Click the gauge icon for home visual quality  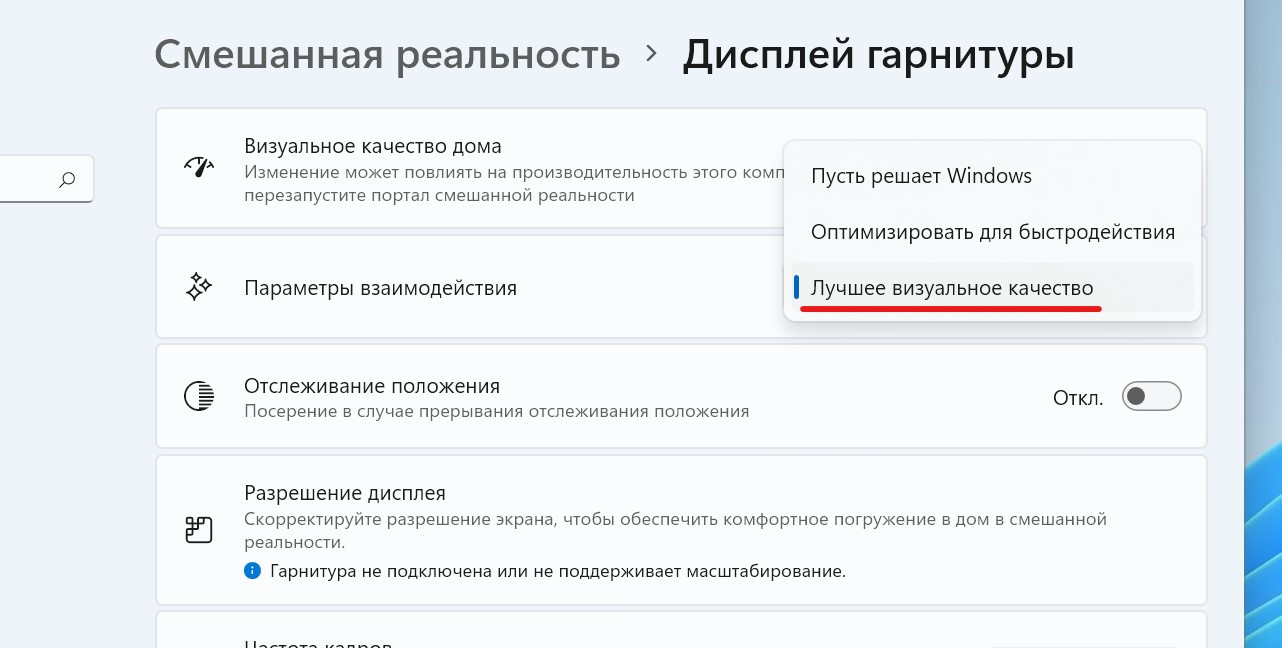click(199, 167)
